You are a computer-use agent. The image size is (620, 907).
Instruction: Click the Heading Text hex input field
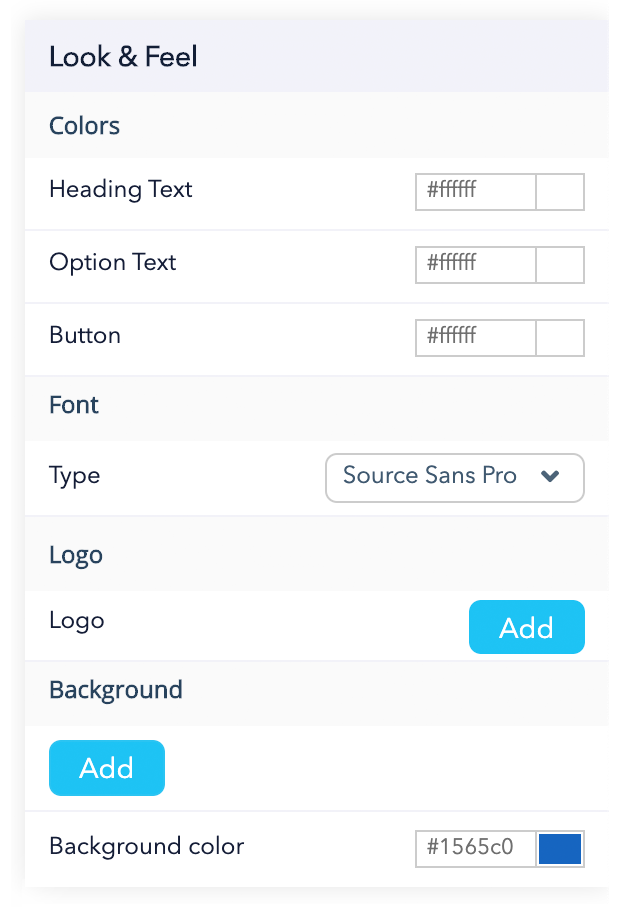pyautogui.click(x=475, y=192)
